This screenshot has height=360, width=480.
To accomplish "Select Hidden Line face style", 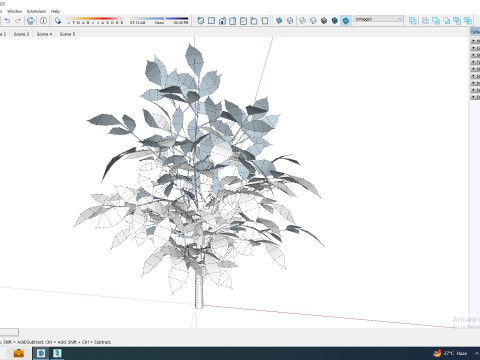I will 313,21.
